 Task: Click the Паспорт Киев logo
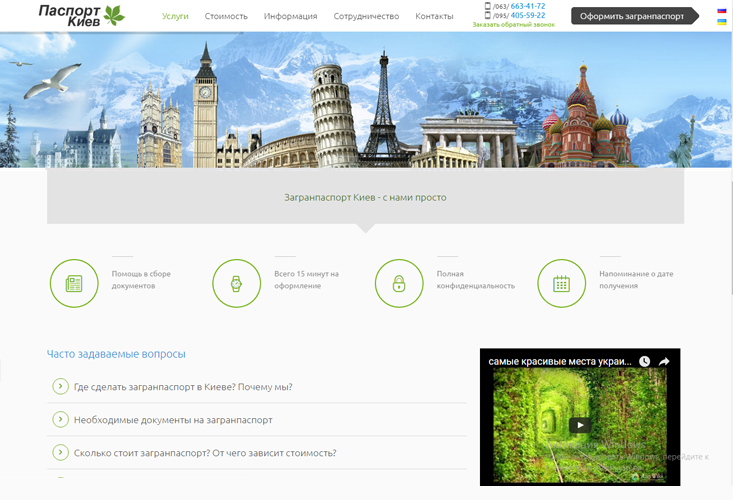pos(82,15)
